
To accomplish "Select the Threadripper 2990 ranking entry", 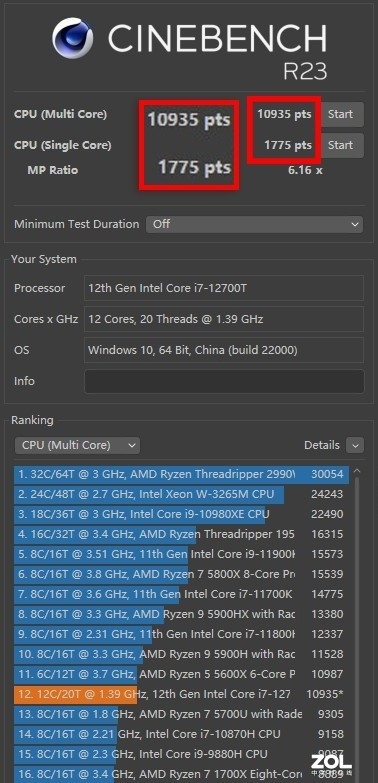I will pos(181,474).
